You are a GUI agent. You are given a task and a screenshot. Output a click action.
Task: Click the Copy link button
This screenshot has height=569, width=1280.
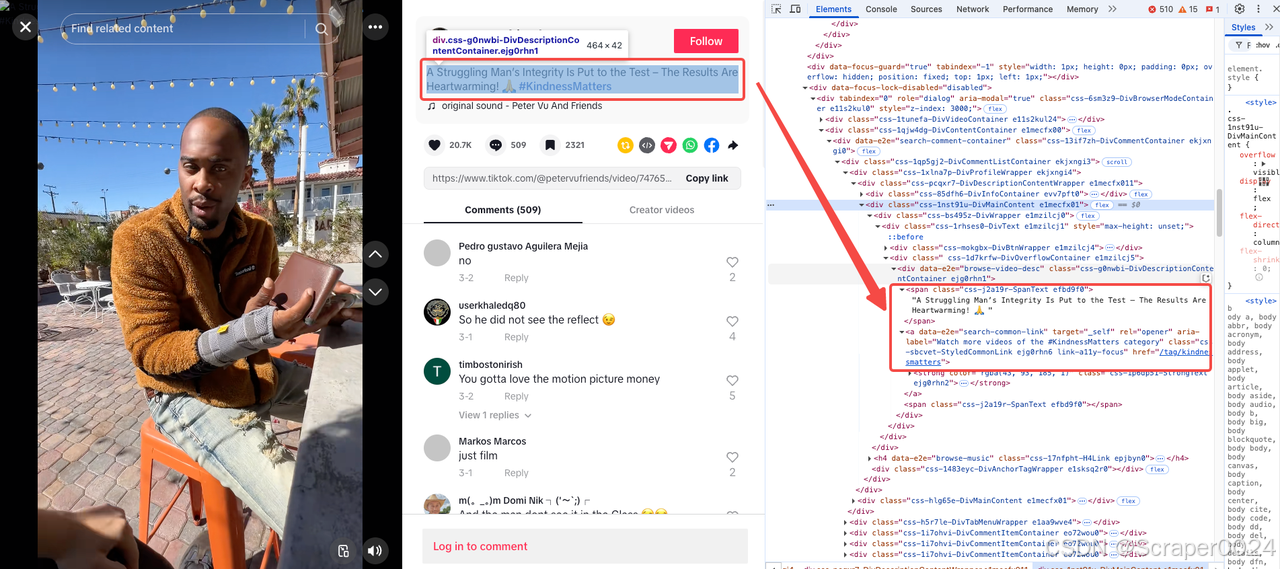click(x=707, y=178)
